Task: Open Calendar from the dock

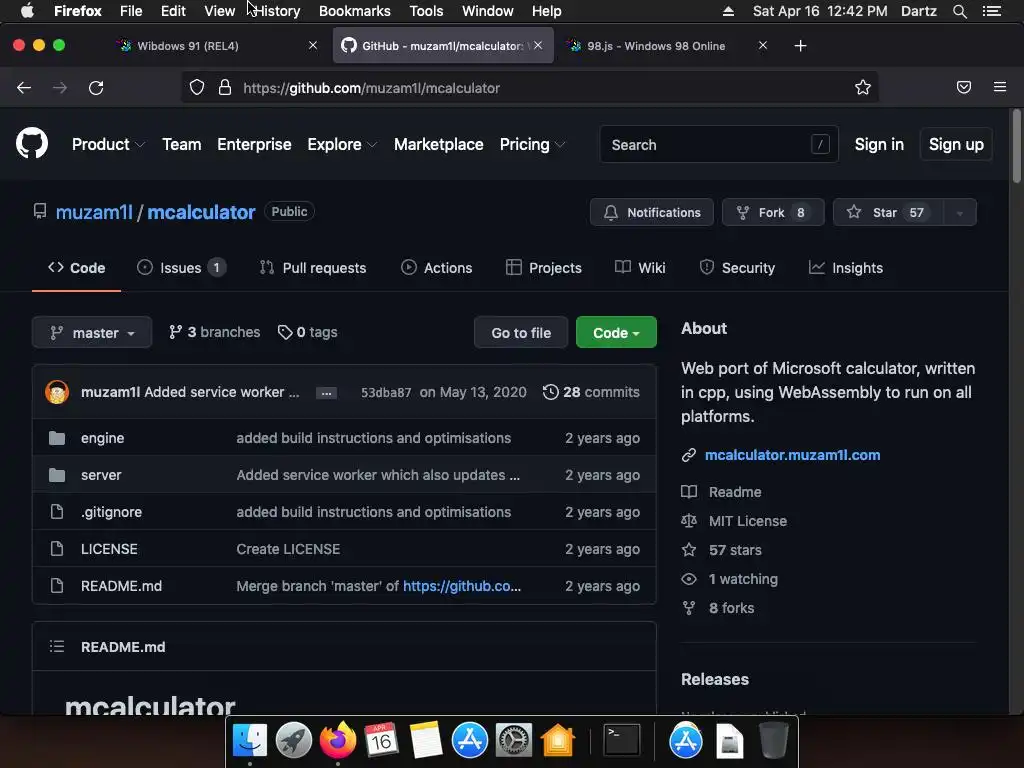Action: click(381, 740)
